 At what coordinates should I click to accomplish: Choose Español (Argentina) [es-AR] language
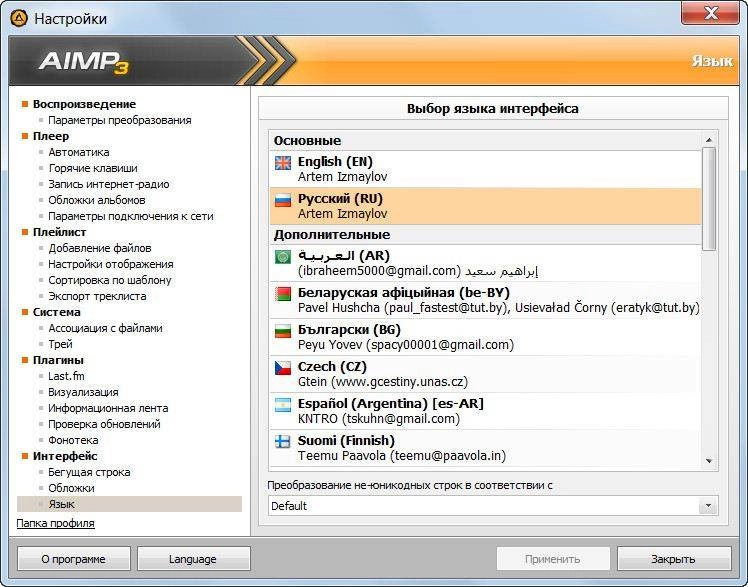click(486, 411)
